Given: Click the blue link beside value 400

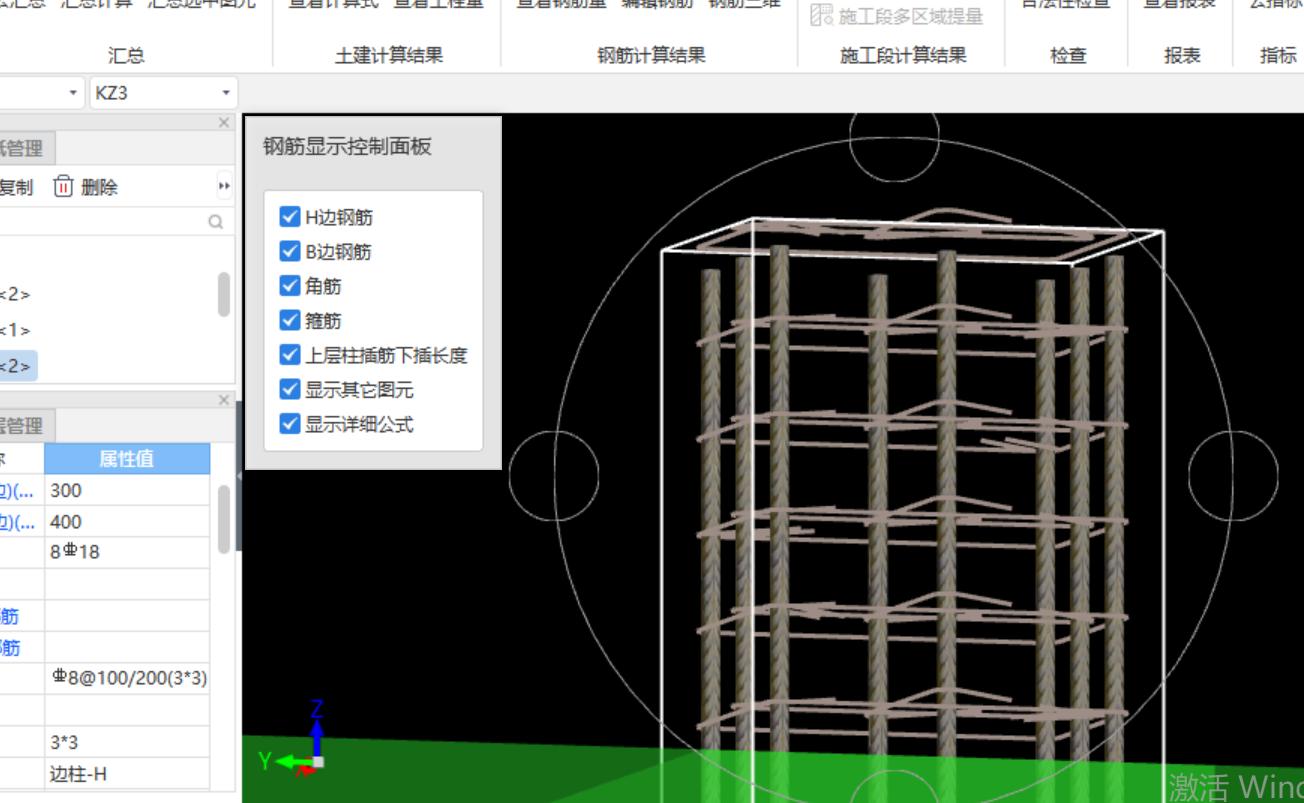Looking at the screenshot, I should tap(19, 521).
